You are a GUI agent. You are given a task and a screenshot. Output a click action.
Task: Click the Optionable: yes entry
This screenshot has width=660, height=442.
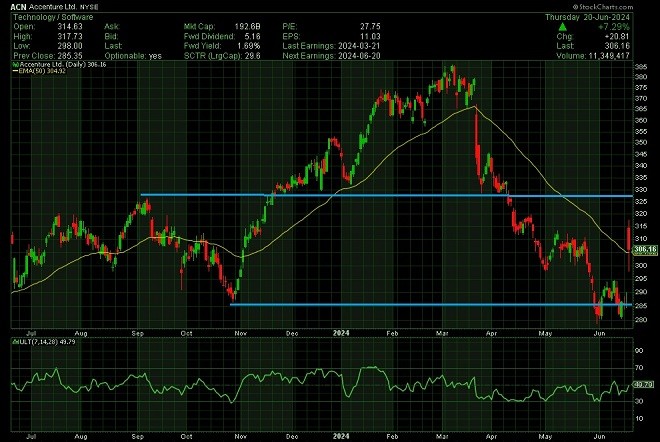[x=133, y=56]
